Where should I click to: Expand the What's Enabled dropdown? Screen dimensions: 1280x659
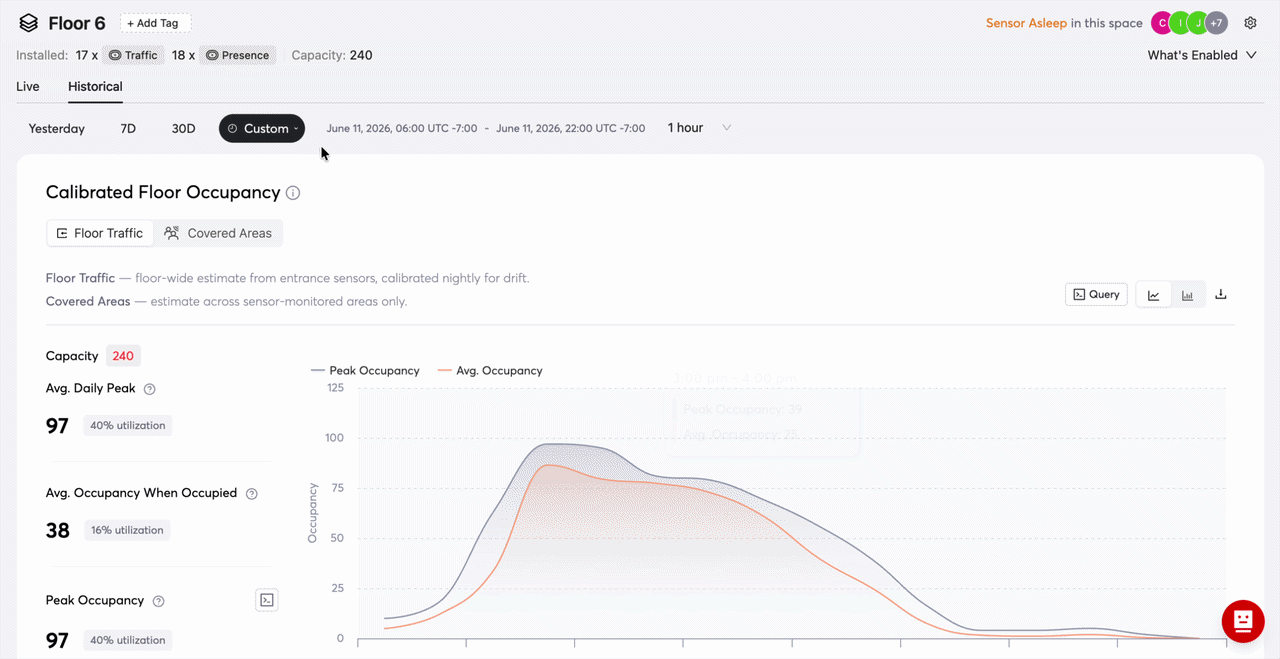pyautogui.click(x=1202, y=55)
